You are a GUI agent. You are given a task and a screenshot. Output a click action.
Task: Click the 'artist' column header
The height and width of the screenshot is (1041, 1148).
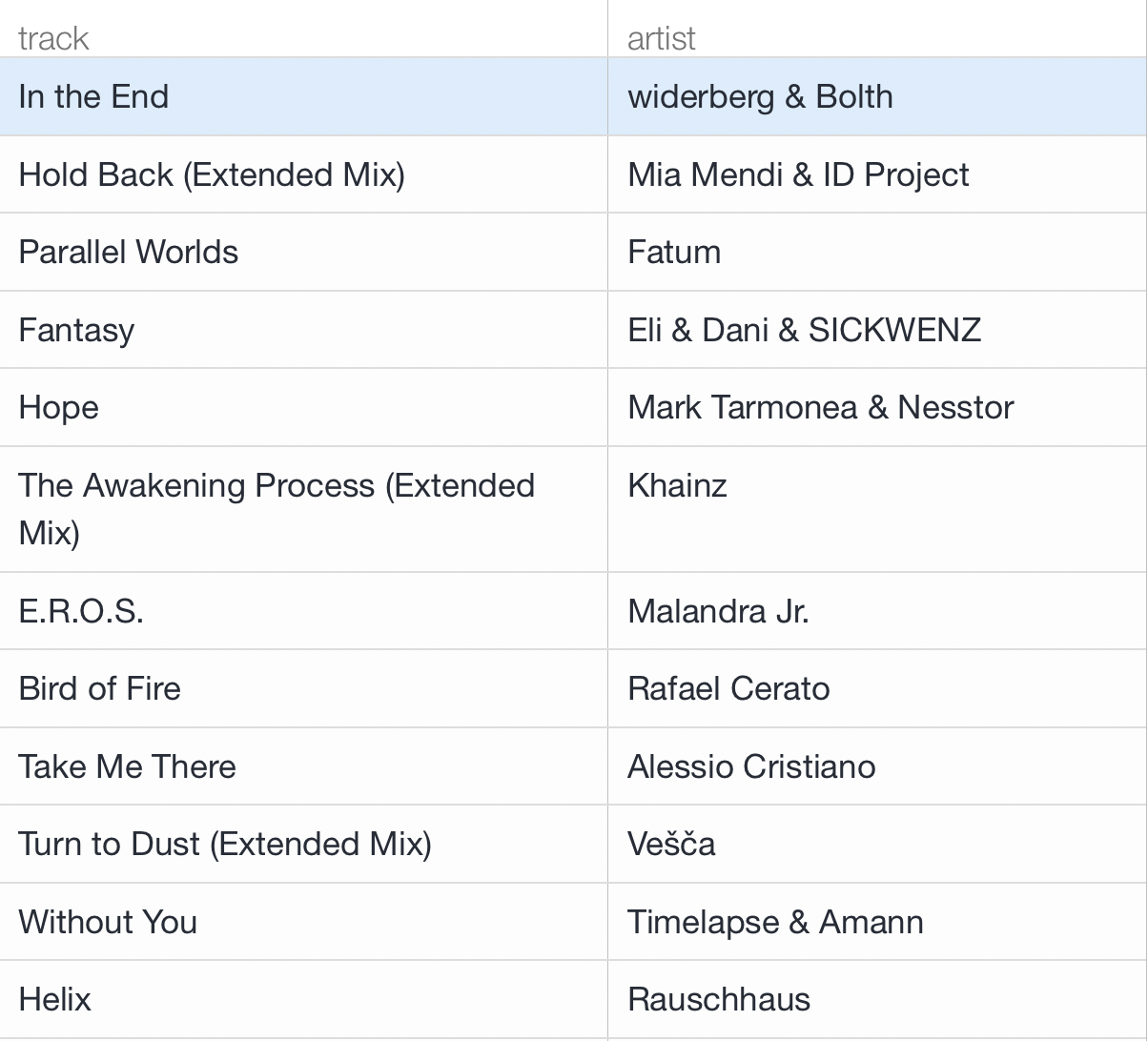click(x=662, y=38)
